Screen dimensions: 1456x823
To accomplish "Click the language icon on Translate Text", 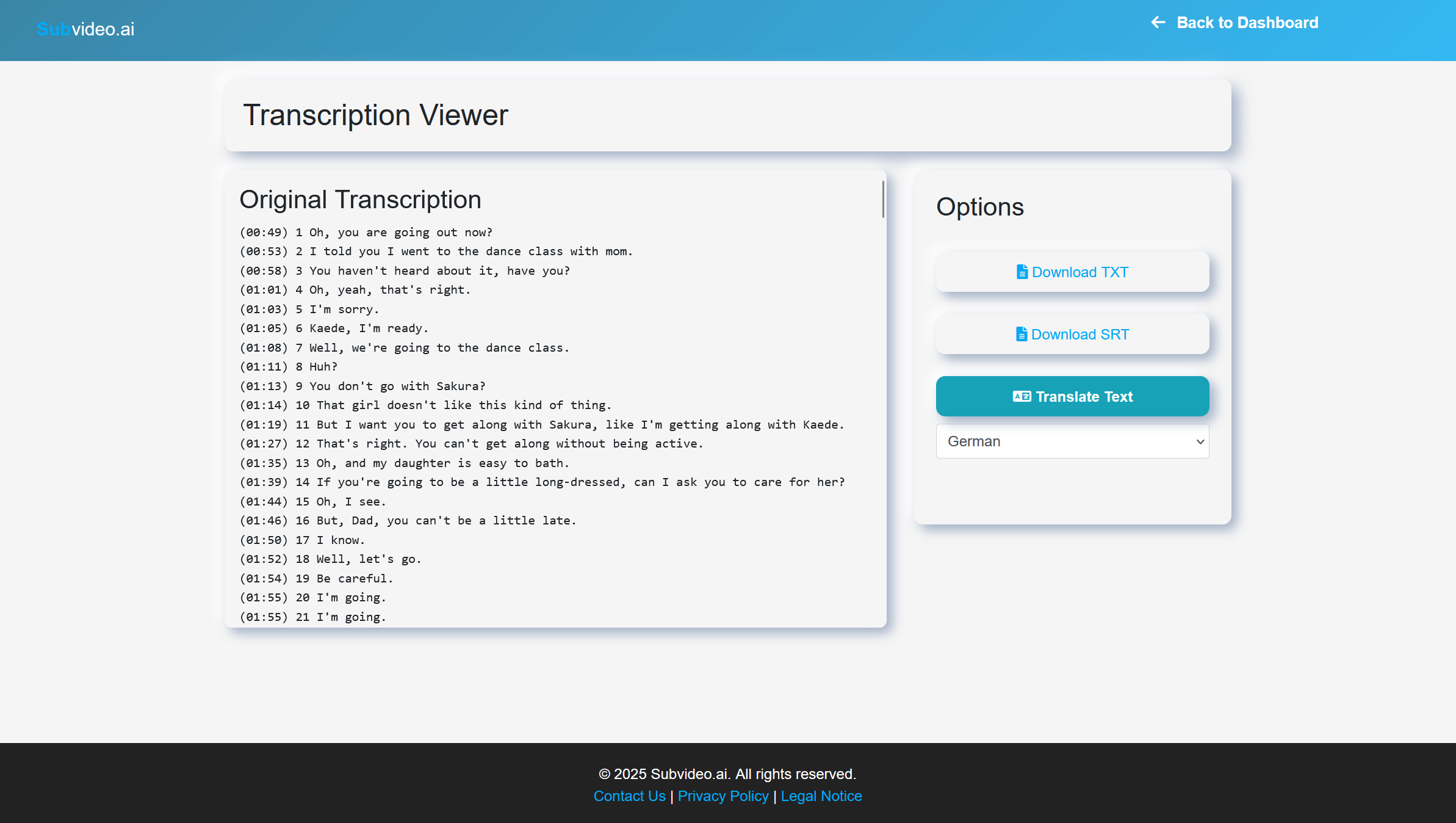I will pos(1022,396).
